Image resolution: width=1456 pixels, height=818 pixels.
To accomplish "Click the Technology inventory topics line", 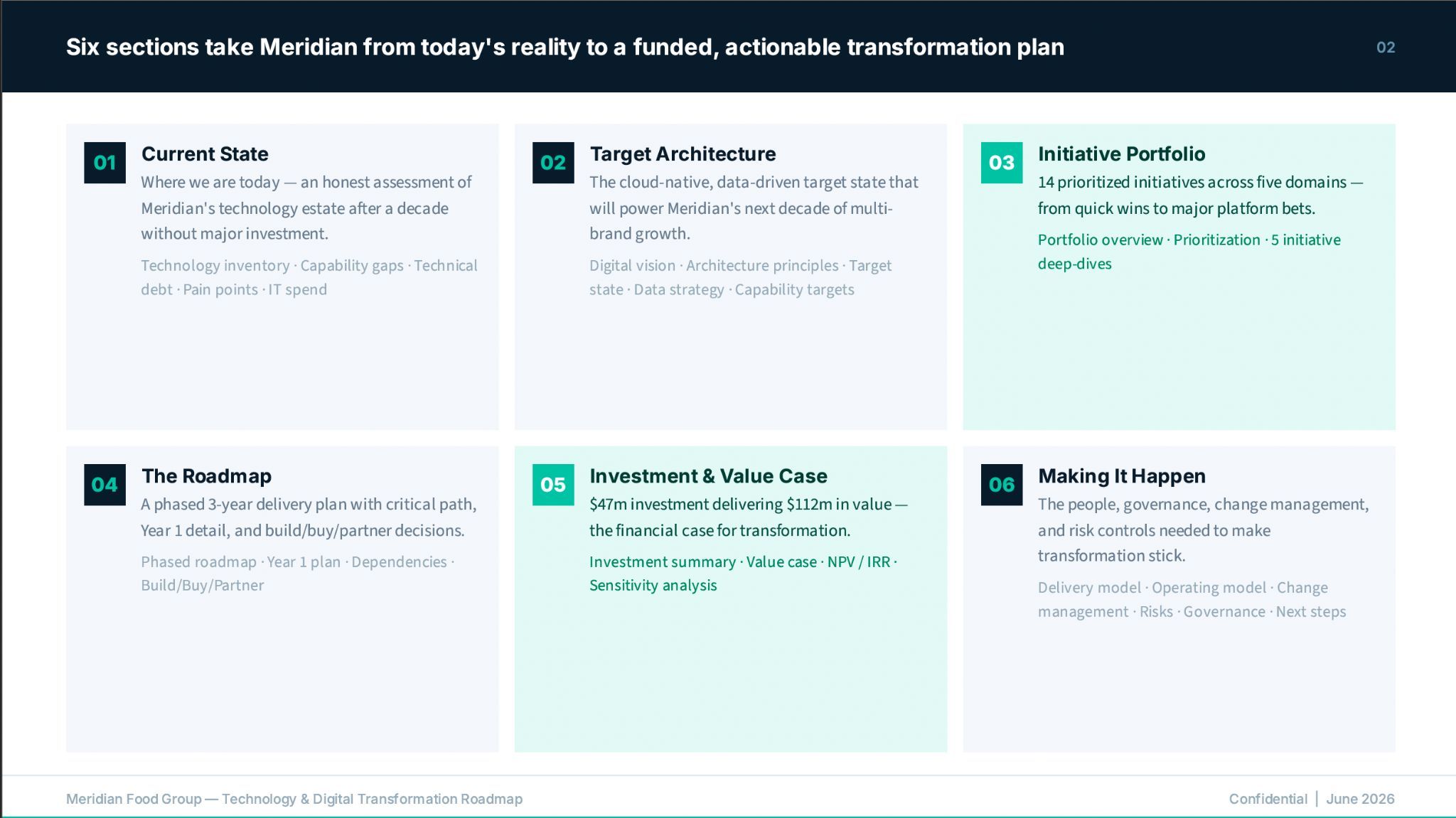I will 309,277.
